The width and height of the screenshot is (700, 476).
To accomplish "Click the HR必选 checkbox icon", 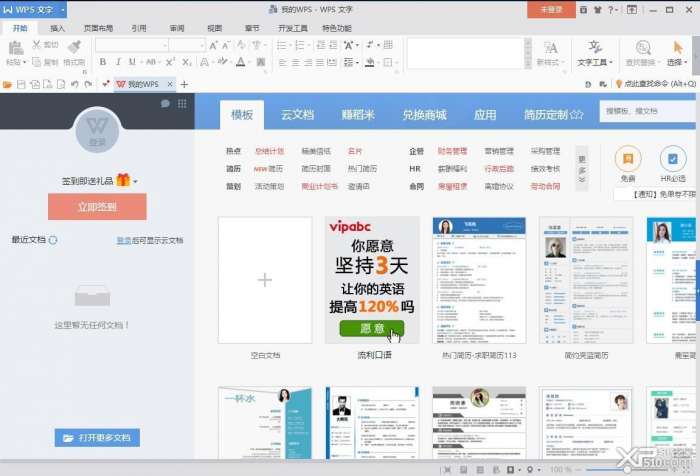I will pos(673,159).
